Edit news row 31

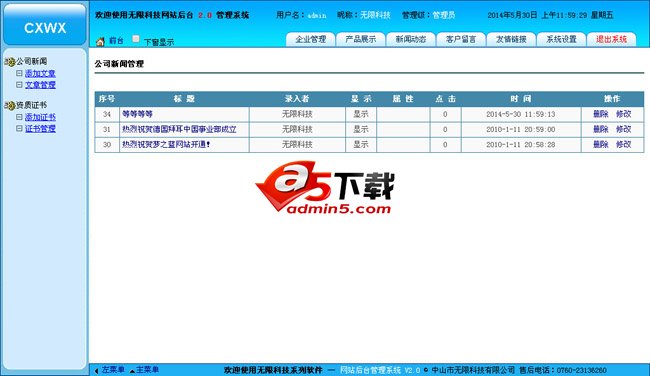623,129
